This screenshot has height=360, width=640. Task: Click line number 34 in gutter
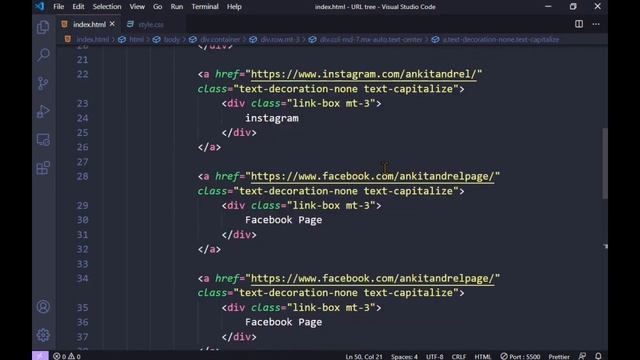pos(82,278)
